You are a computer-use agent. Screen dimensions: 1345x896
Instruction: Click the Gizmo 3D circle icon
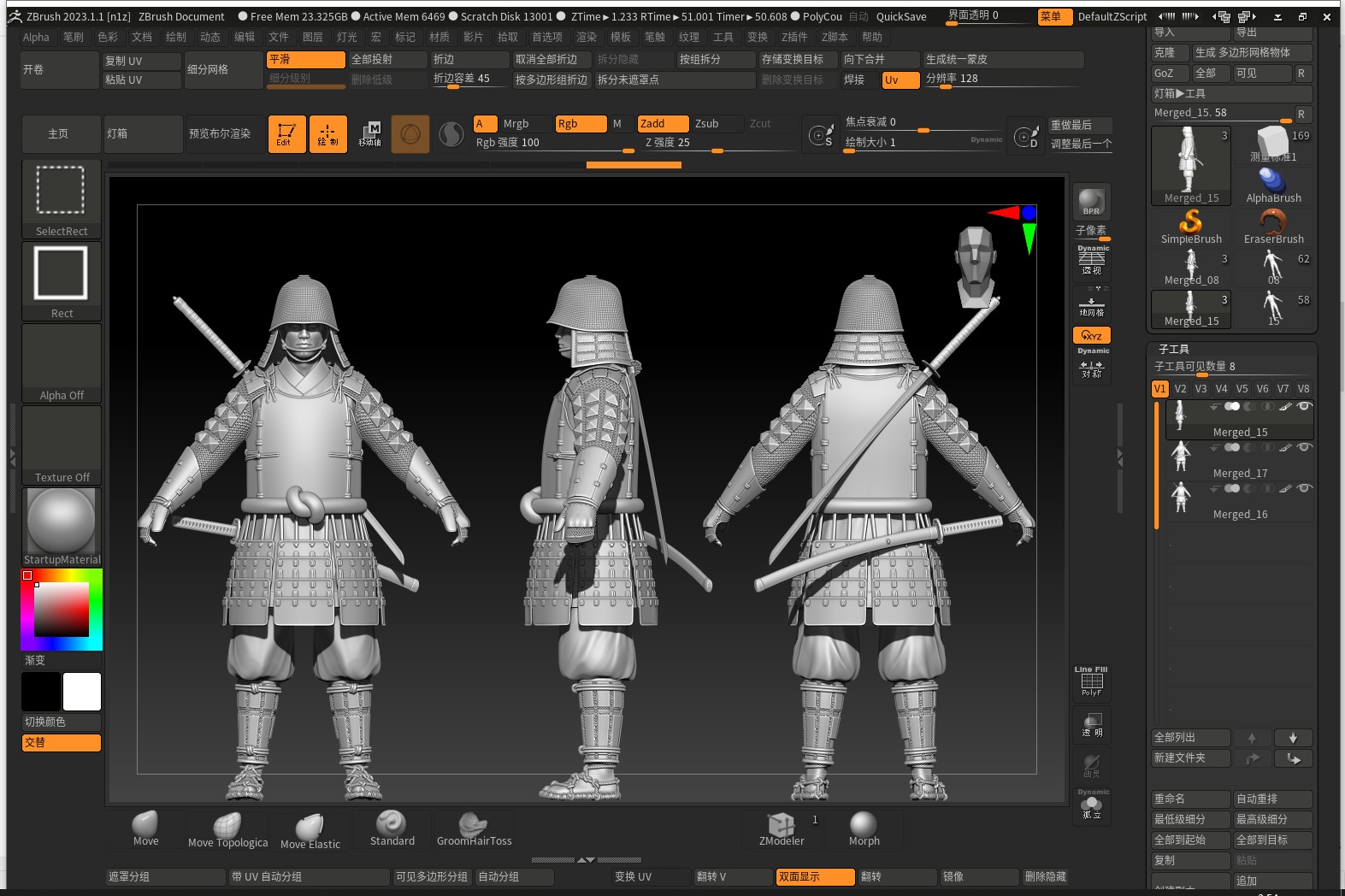[x=410, y=134]
